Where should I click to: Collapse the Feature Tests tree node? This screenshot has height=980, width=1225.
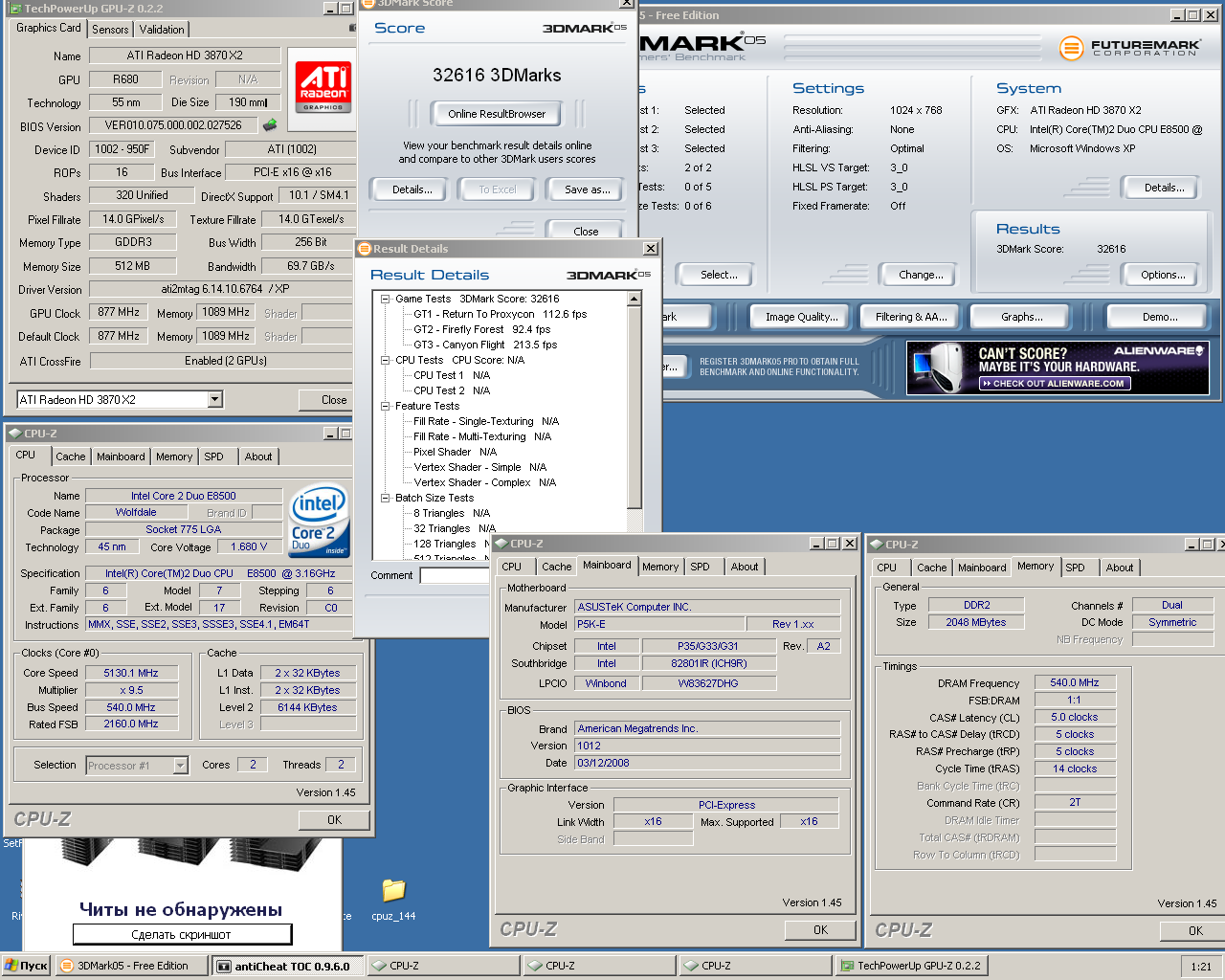pos(385,406)
